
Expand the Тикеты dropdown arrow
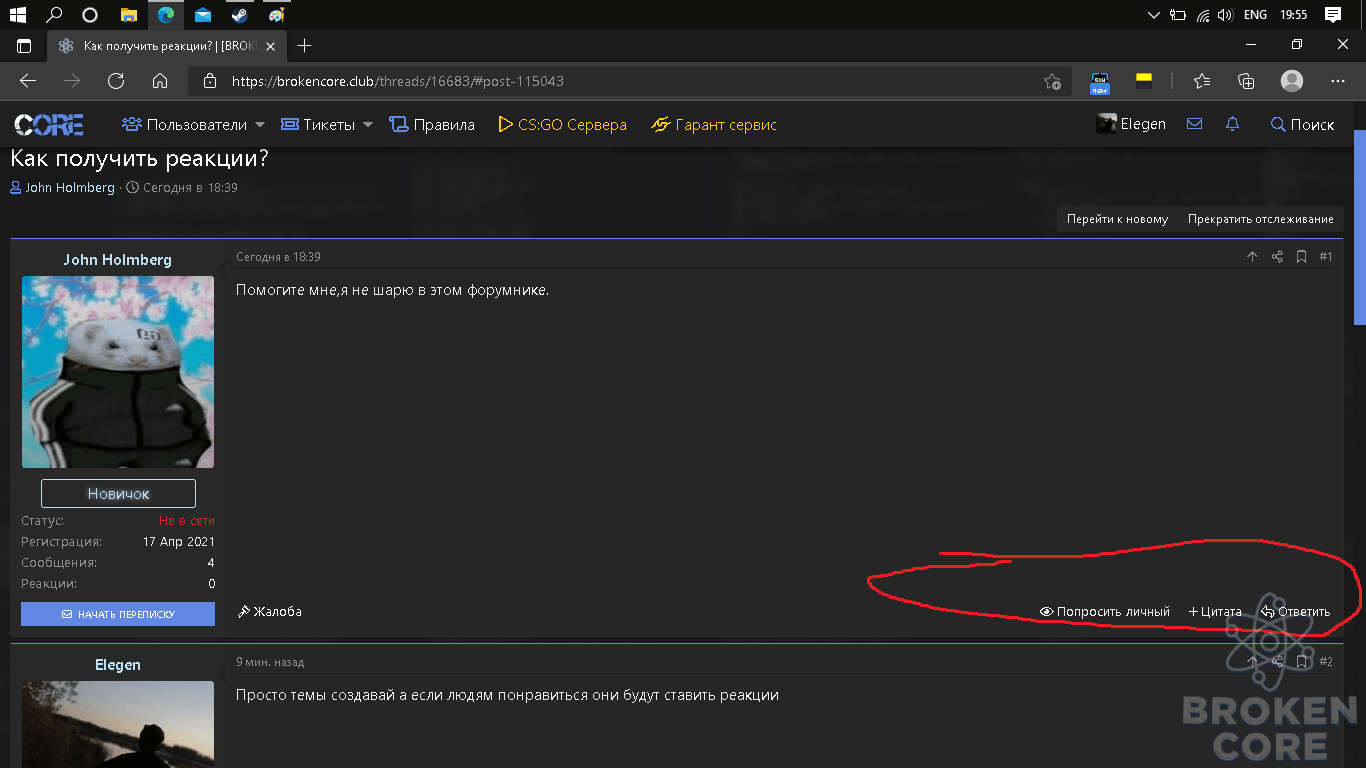[x=367, y=125]
